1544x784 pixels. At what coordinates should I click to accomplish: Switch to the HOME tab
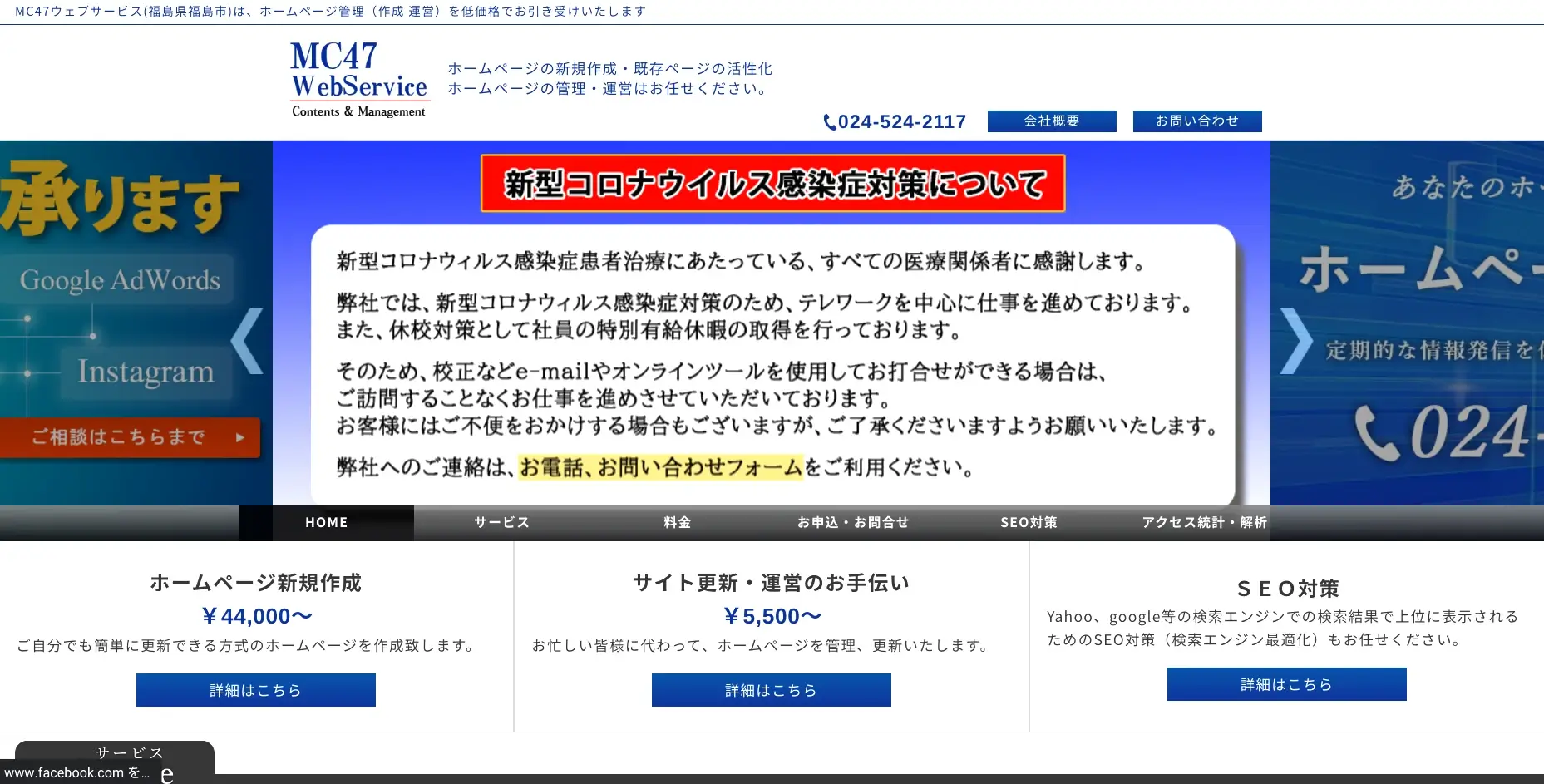pos(326,522)
